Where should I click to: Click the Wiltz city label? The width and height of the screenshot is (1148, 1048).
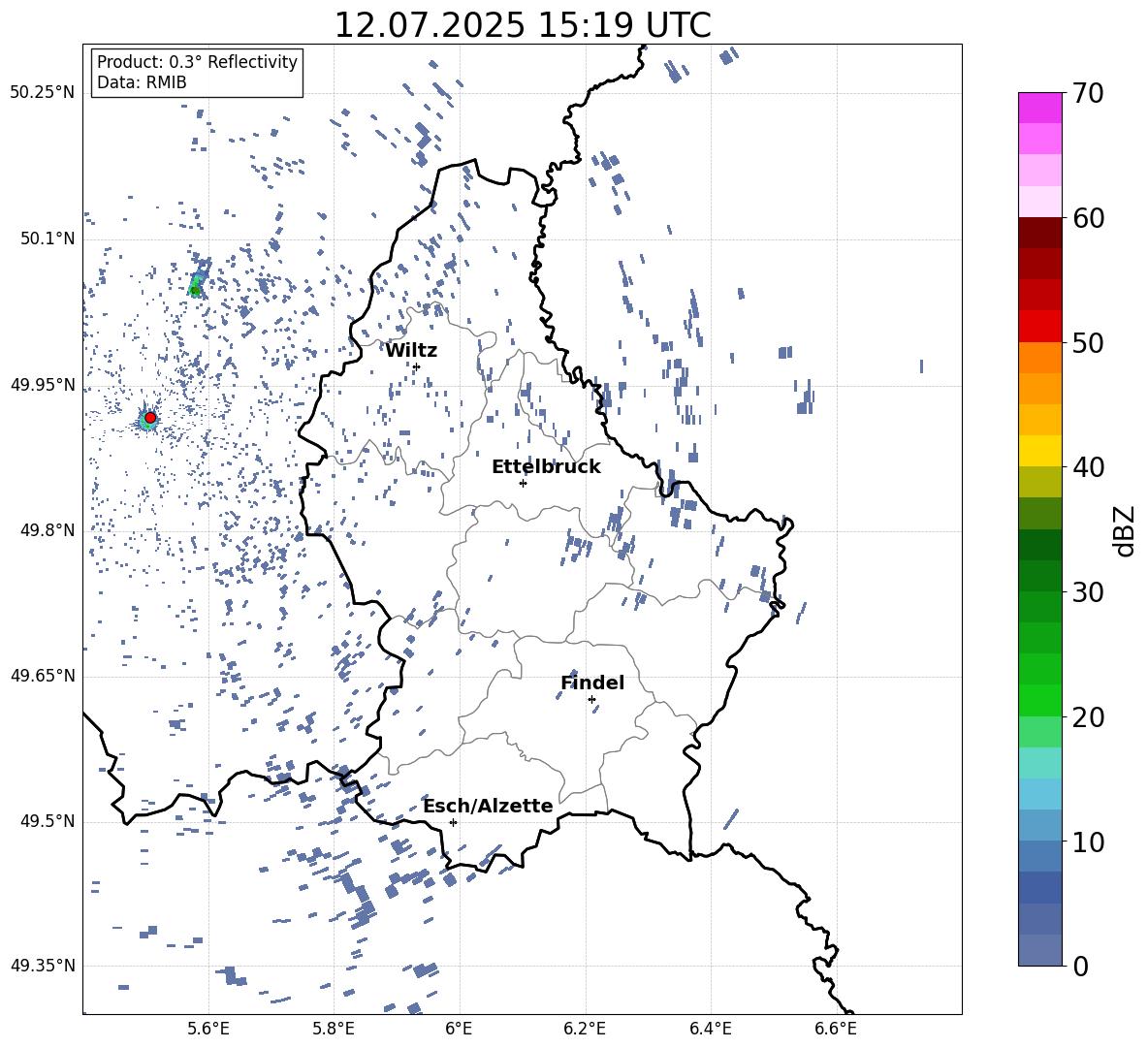click(411, 351)
